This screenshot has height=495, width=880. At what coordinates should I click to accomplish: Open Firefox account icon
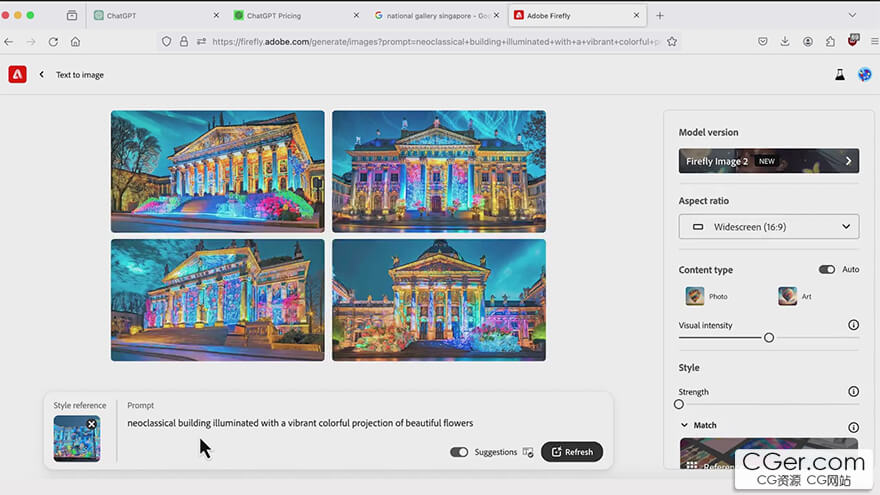click(x=808, y=42)
